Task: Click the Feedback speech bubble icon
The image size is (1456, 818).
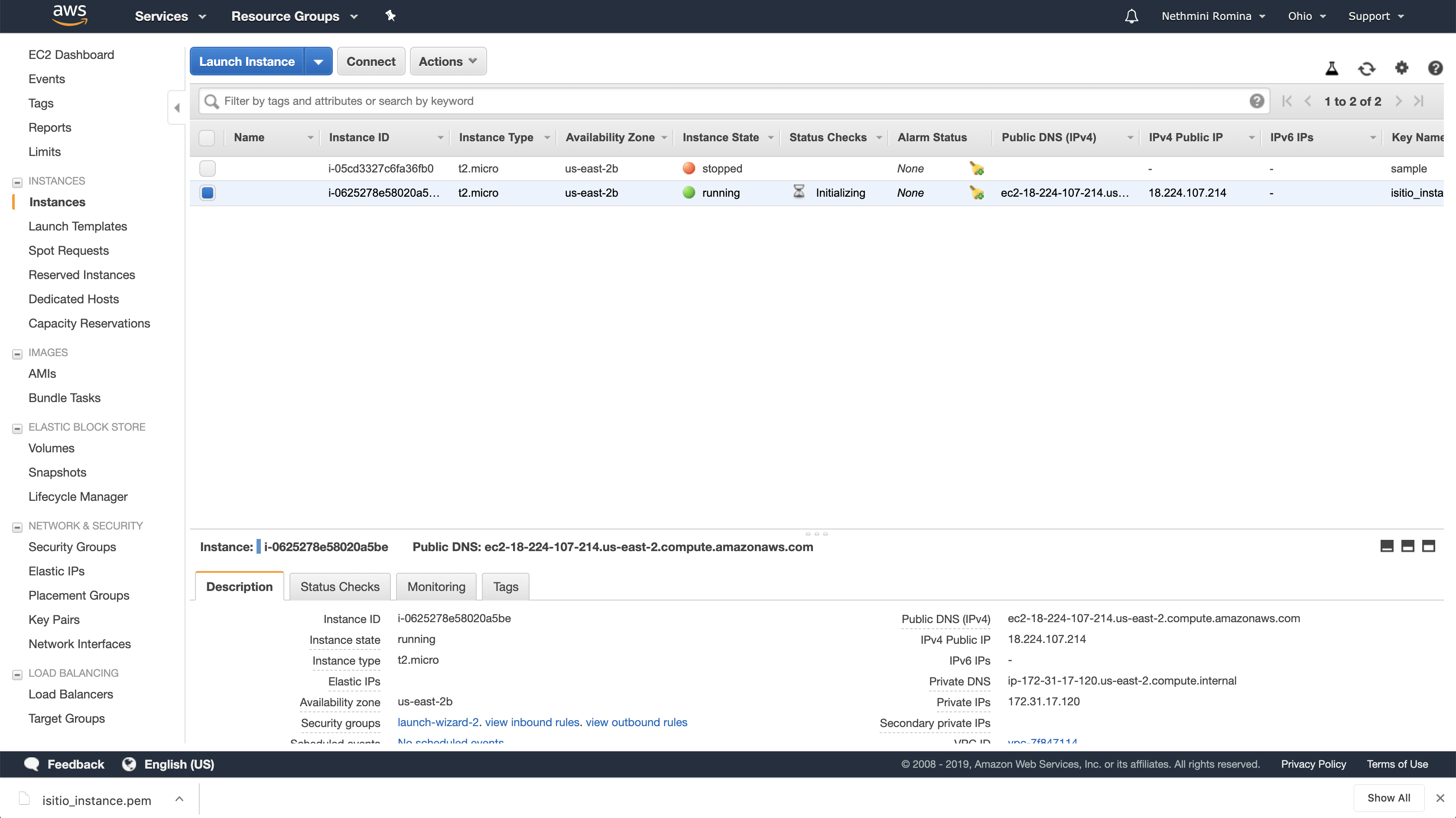Action: pyautogui.click(x=32, y=764)
